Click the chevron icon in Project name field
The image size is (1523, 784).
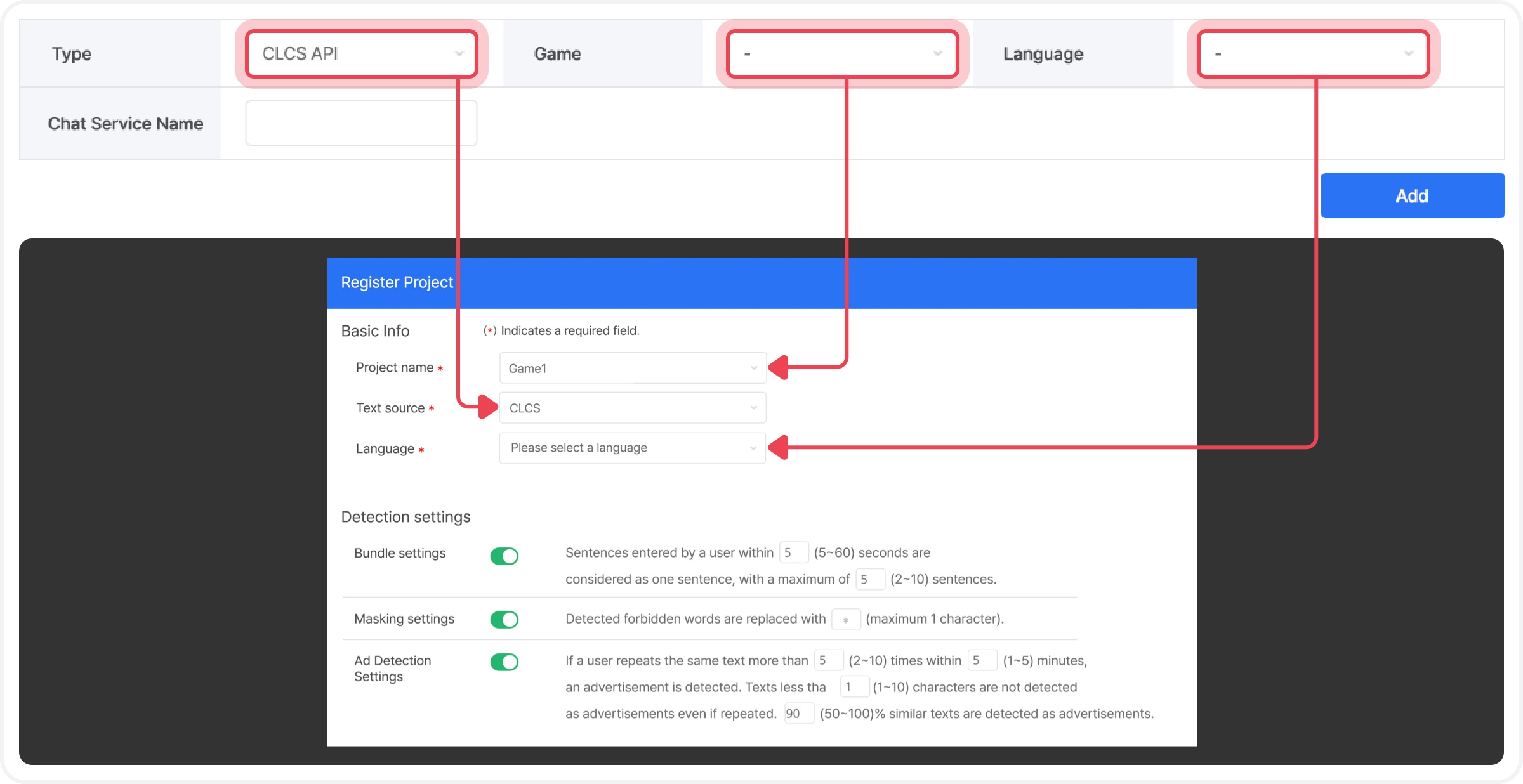(x=753, y=368)
